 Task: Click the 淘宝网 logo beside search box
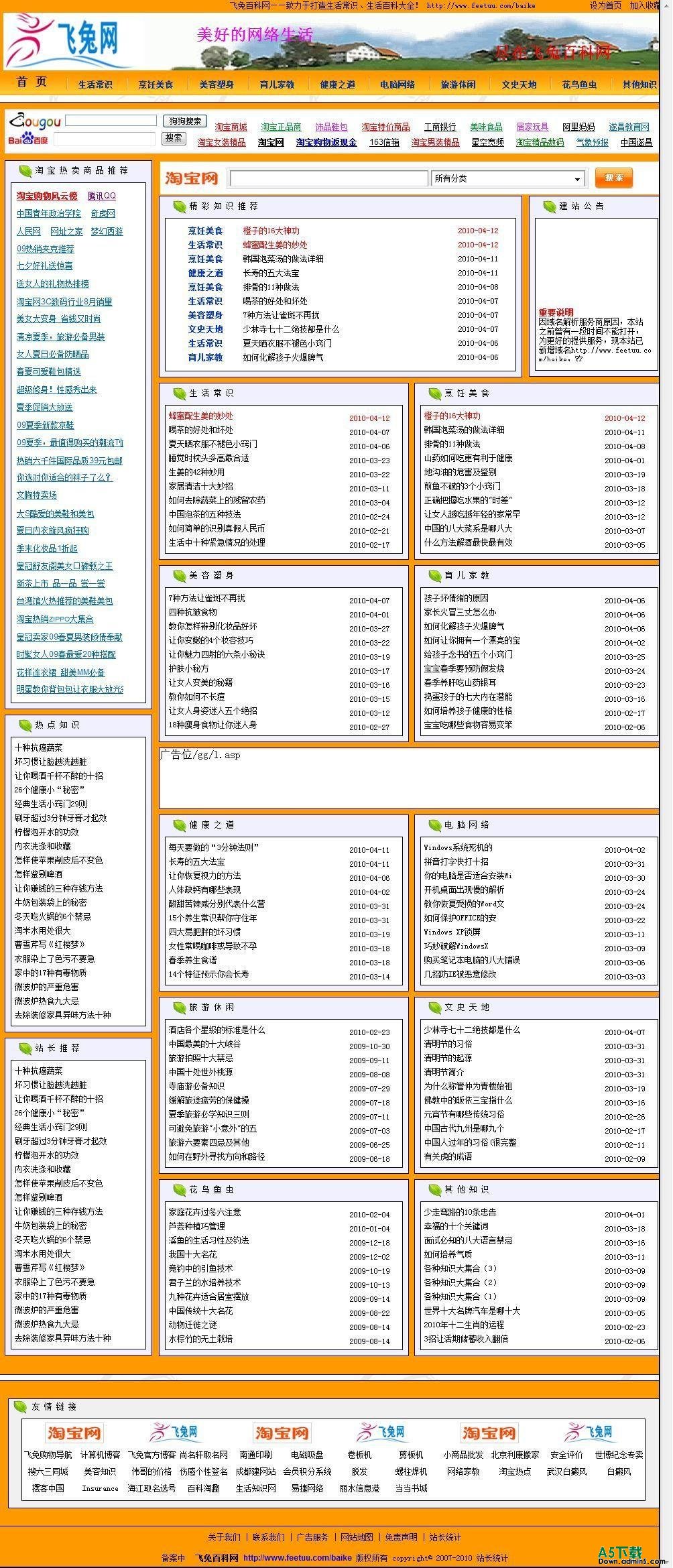(192, 178)
